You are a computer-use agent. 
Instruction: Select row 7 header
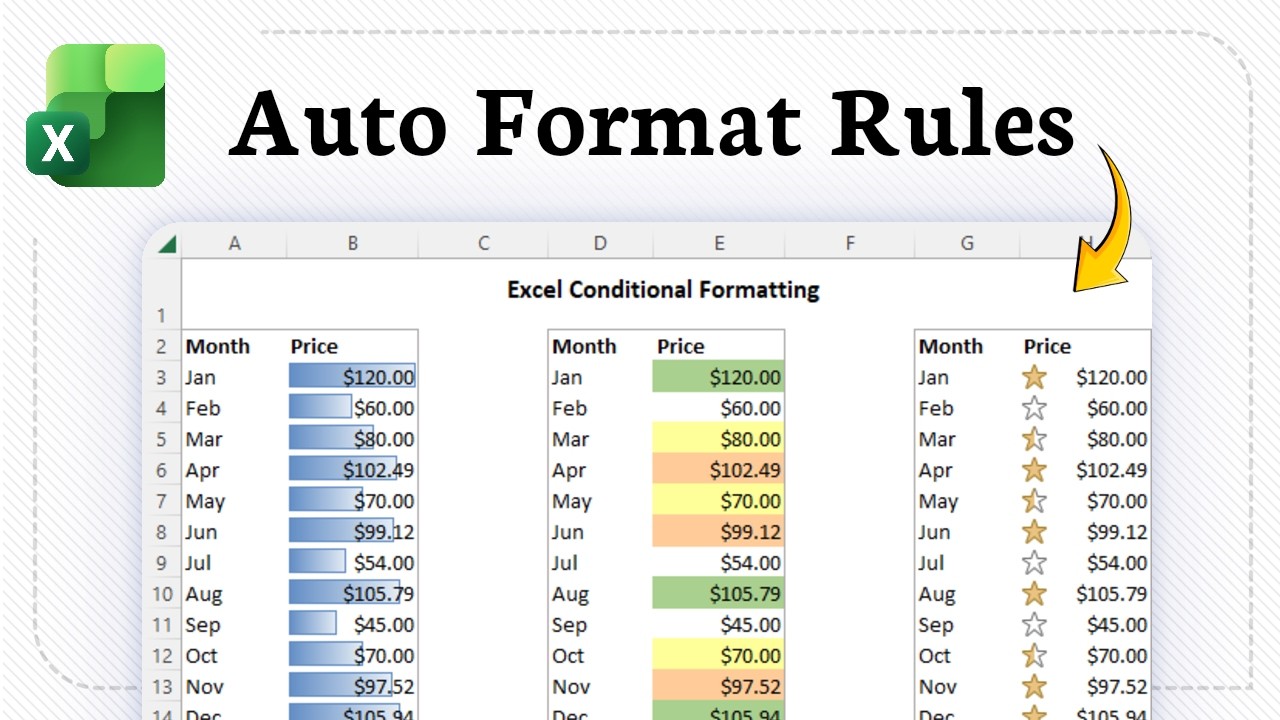coord(162,501)
